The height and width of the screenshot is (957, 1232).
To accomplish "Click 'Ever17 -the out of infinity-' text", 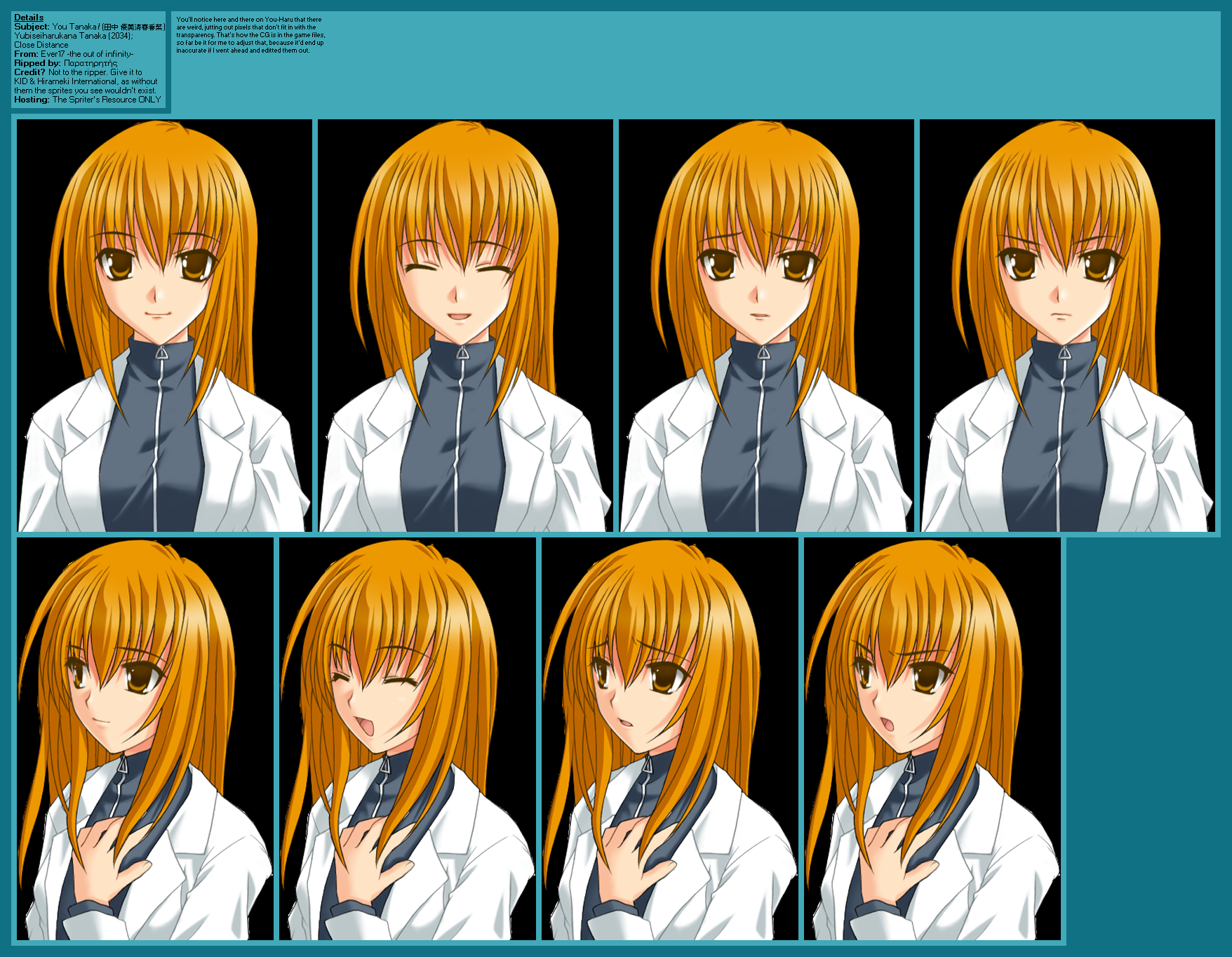I will pos(87,54).
